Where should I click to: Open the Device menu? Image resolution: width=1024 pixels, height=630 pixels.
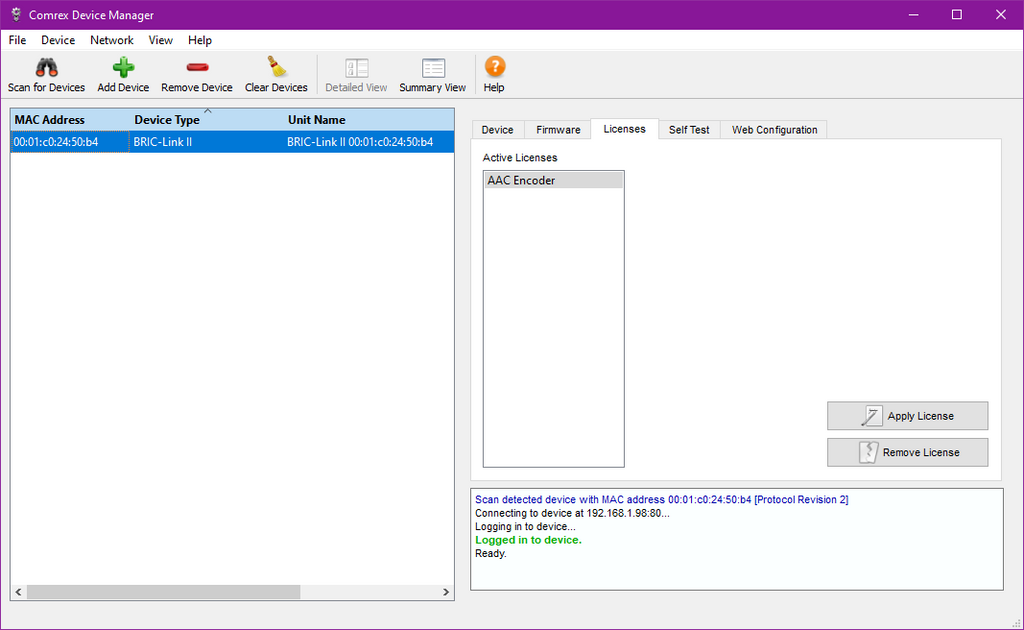coord(58,40)
